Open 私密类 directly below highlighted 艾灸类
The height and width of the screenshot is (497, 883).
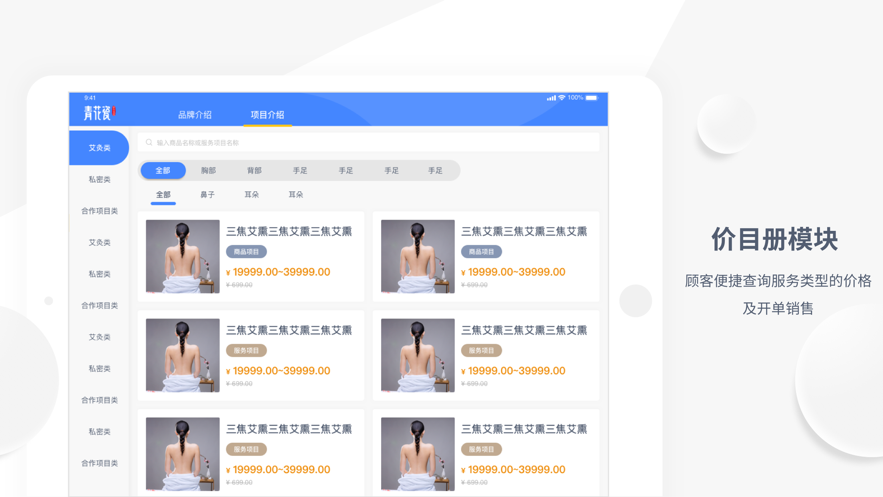click(99, 180)
